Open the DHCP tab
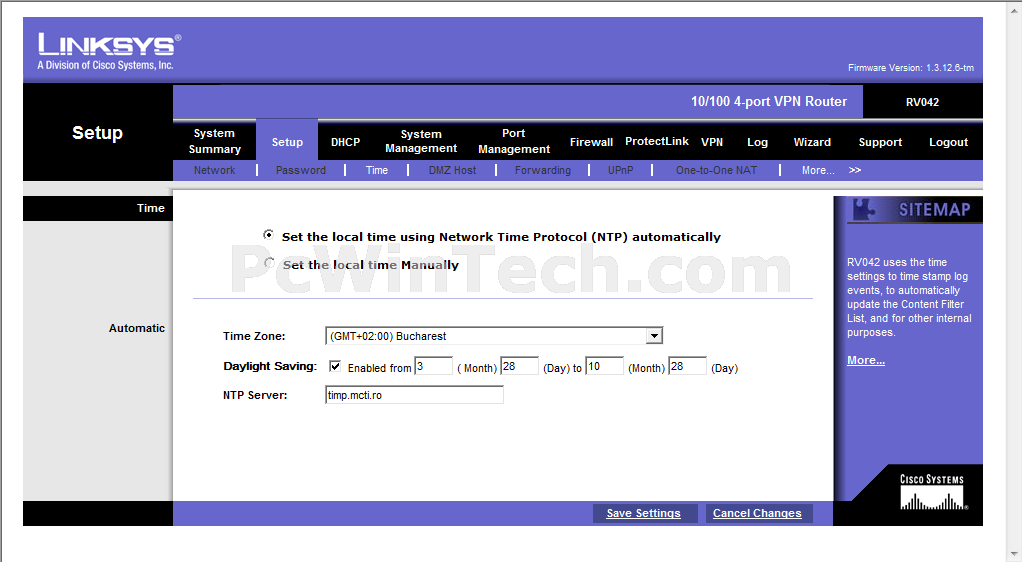Image resolution: width=1022 pixels, height=562 pixels. point(345,142)
